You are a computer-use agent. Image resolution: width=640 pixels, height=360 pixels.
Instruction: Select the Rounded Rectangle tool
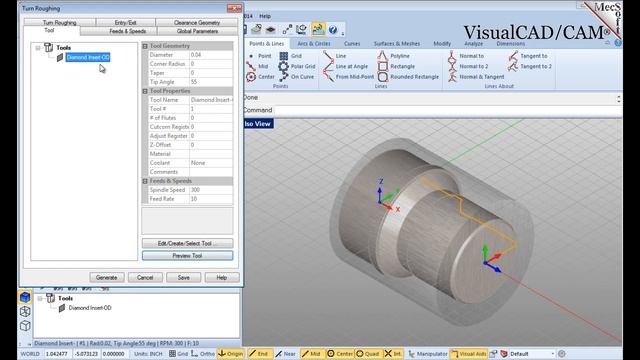(x=408, y=77)
